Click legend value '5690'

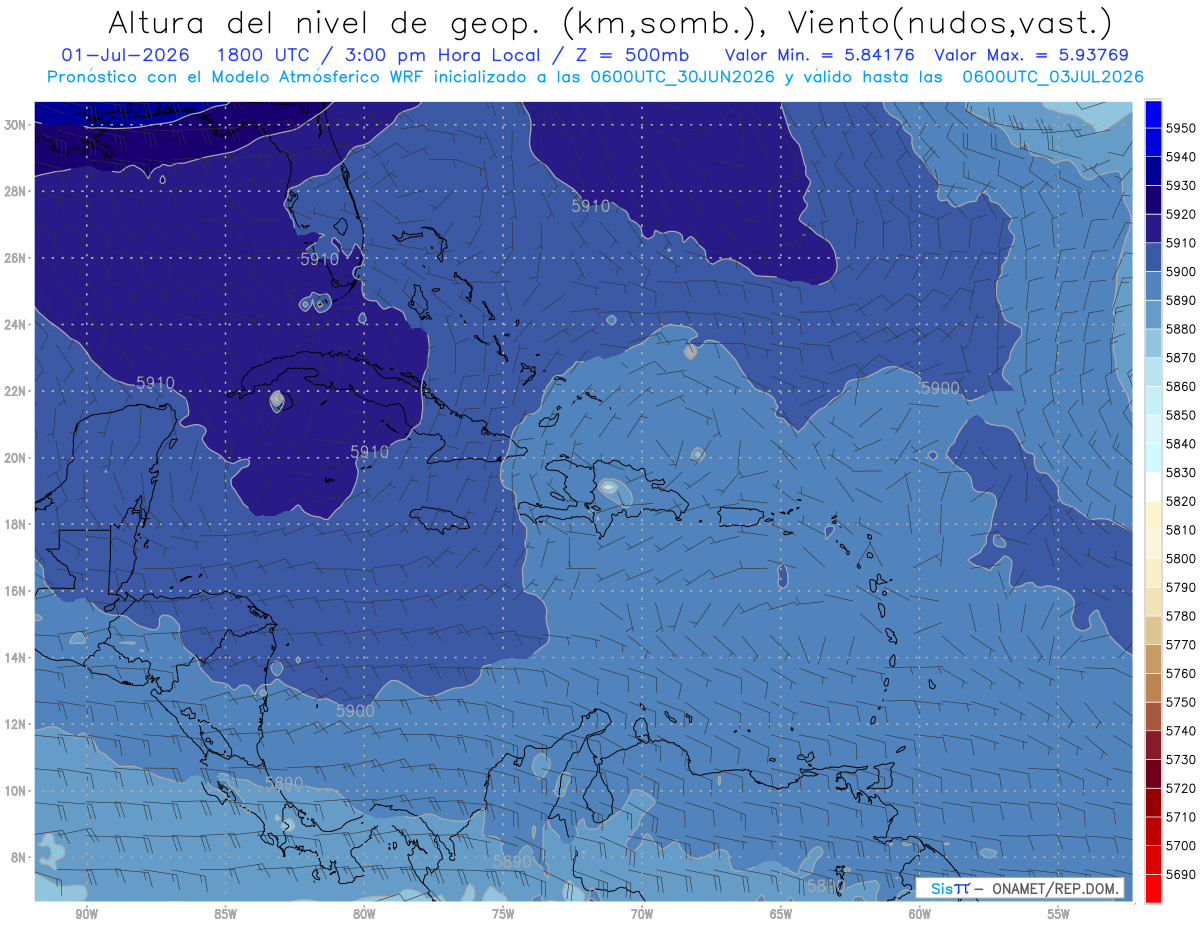tap(1180, 874)
